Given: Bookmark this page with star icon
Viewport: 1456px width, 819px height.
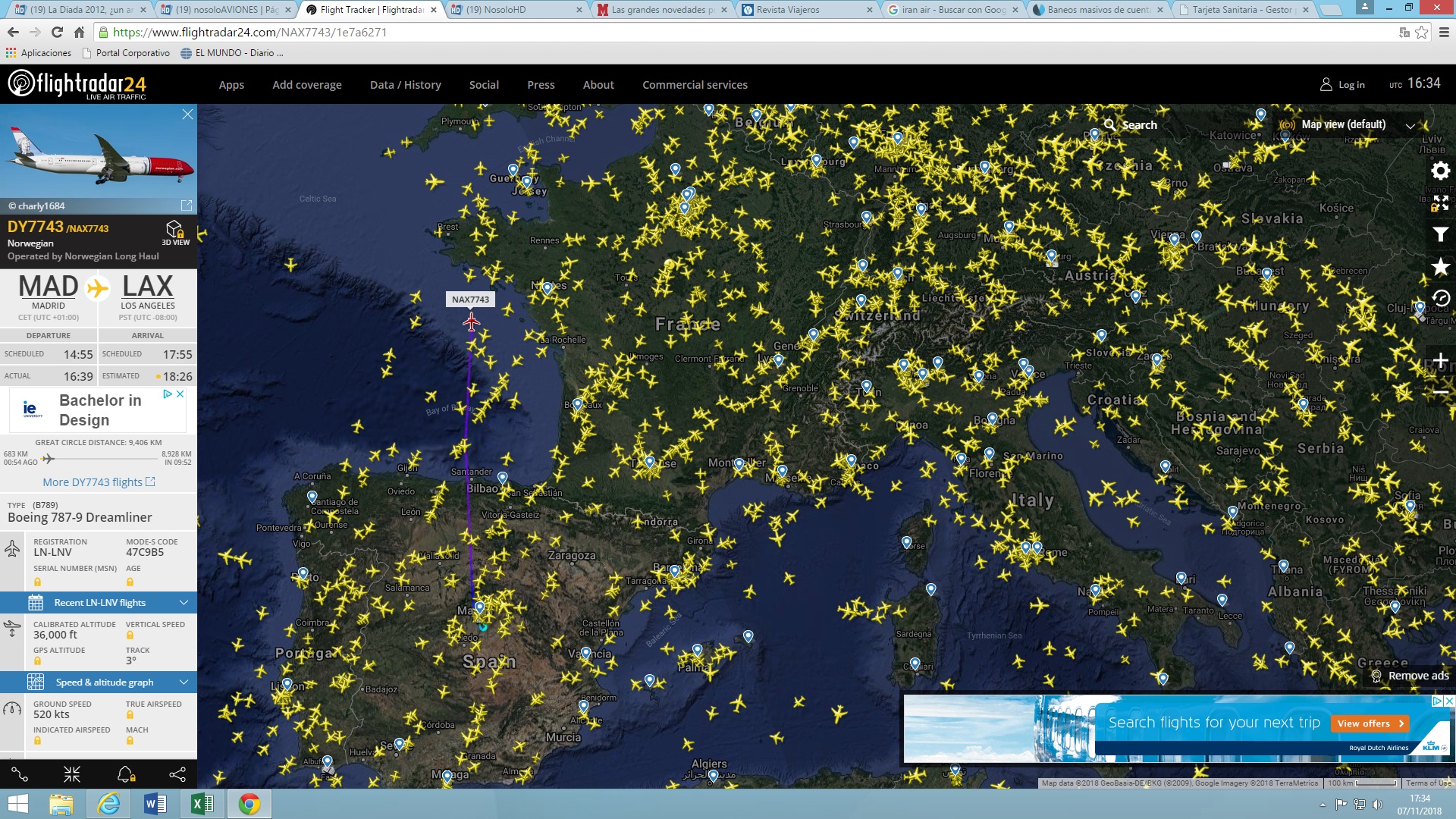Looking at the screenshot, I should tap(1421, 32).
